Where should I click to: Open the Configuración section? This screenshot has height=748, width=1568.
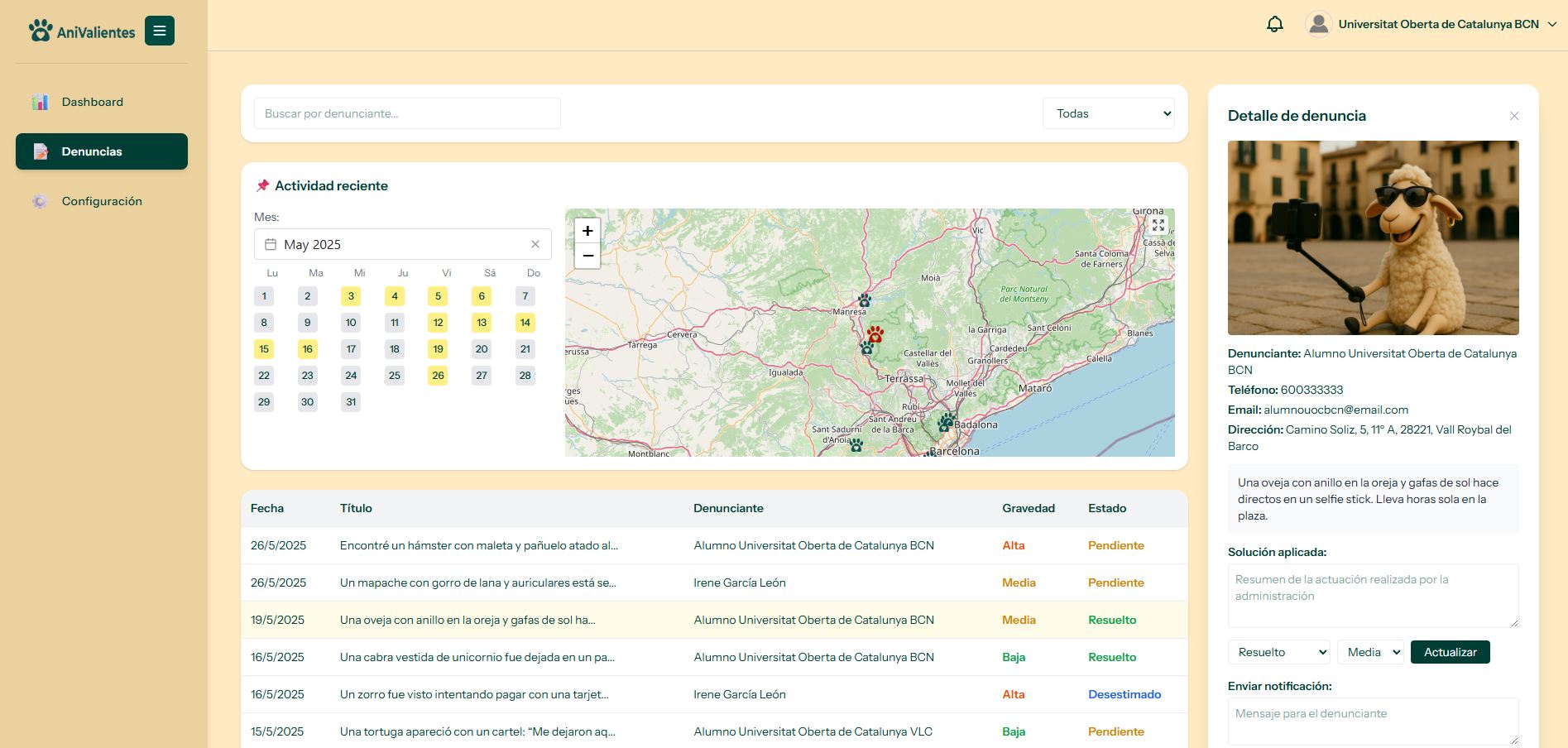tap(102, 201)
